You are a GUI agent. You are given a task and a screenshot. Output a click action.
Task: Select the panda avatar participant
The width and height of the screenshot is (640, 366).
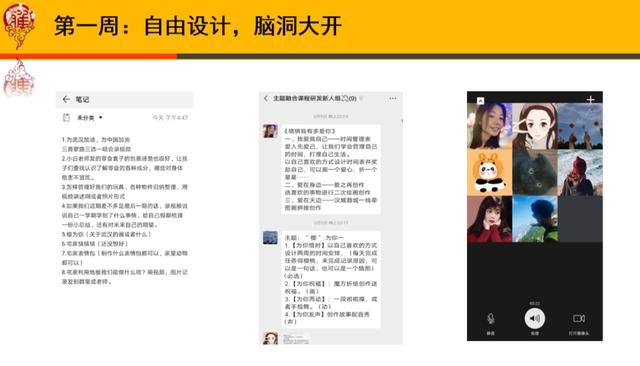coord(489,172)
